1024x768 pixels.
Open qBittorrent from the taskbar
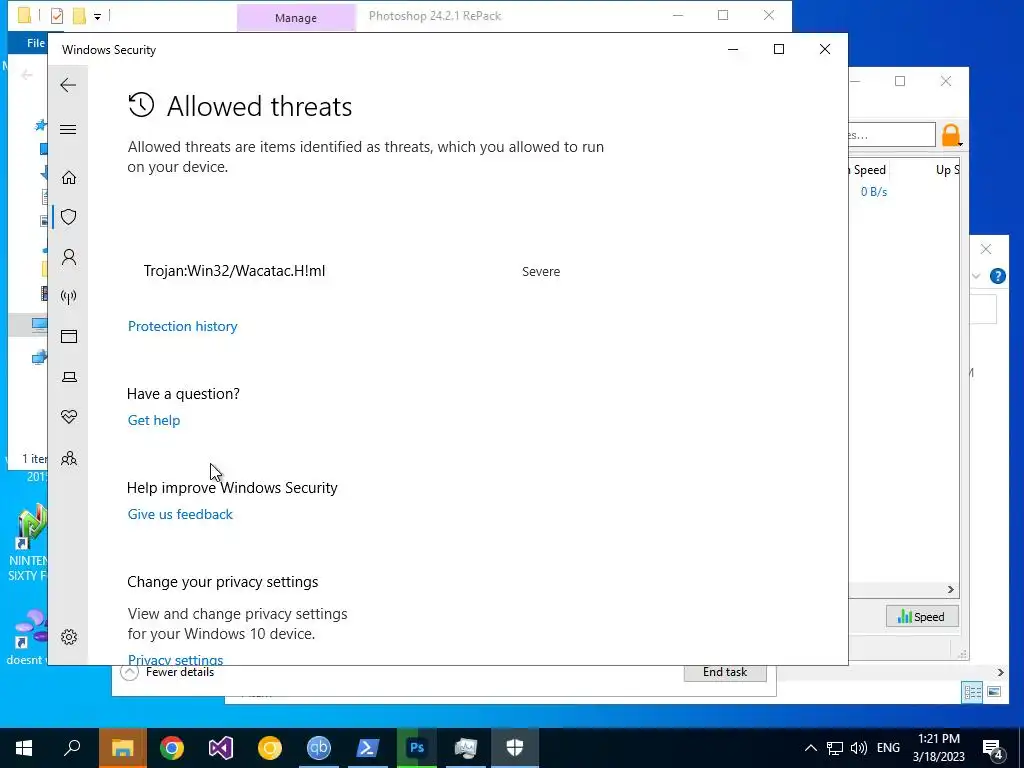click(x=319, y=748)
